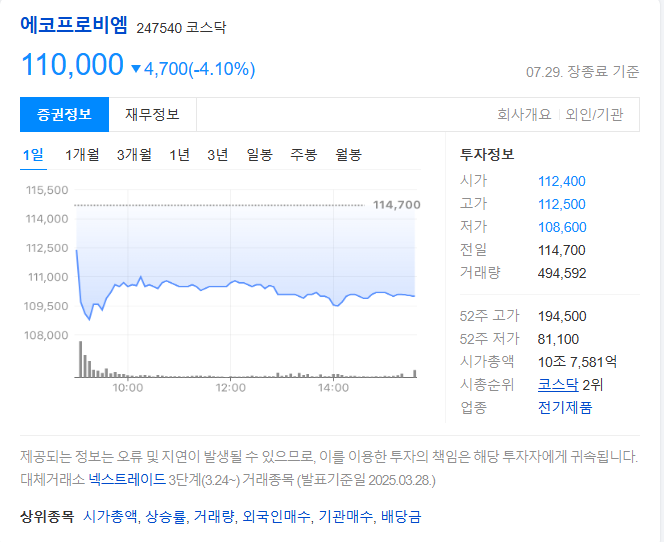Viewport: 664px width, 542px height.
Task: Open the 넥스트레이드 link
Action: (127, 480)
